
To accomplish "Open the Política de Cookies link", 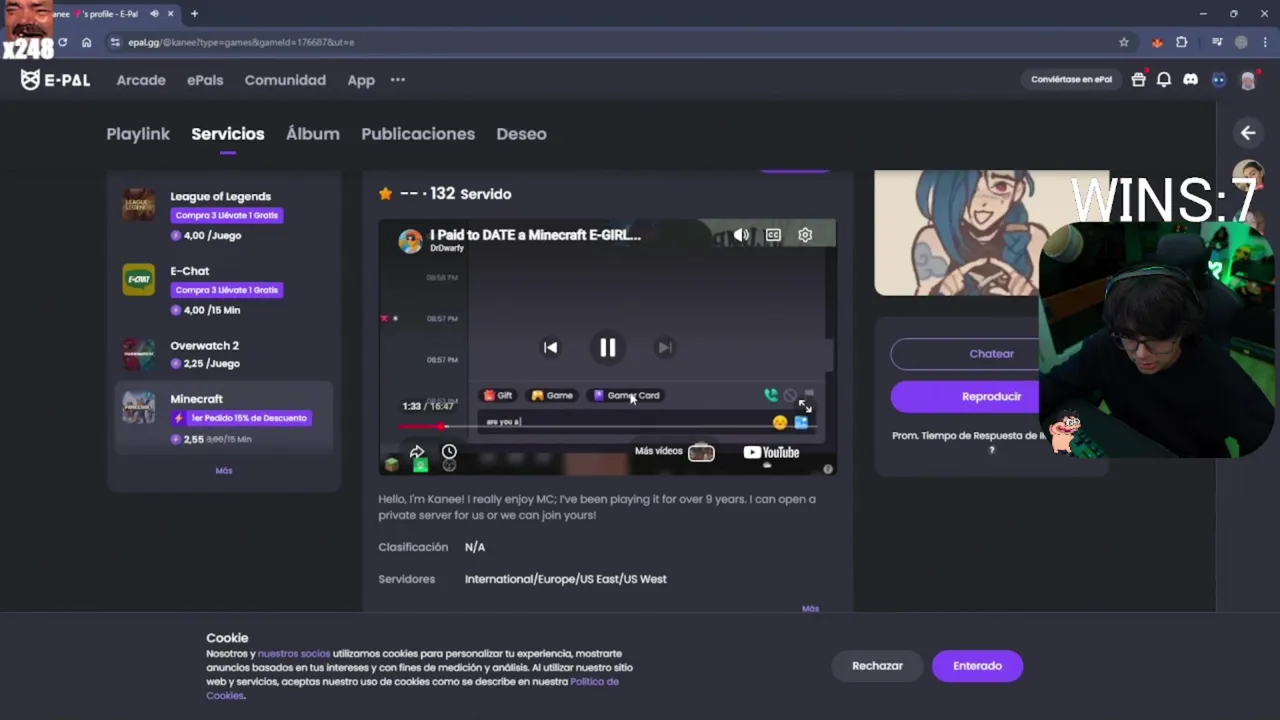I will click(412, 688).
